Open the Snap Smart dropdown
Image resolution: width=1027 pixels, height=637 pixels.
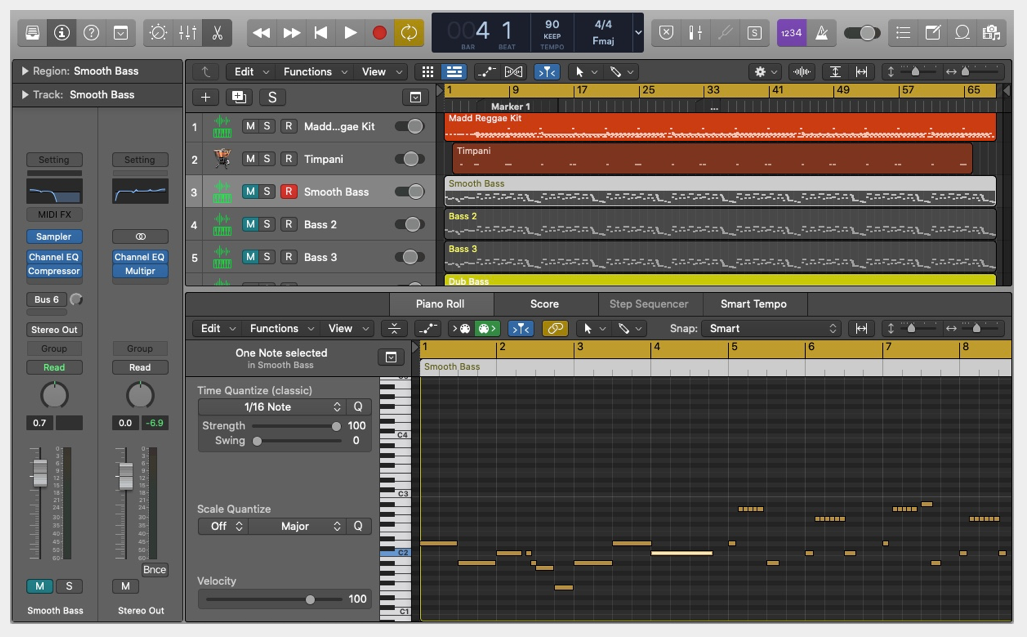pyautogui.click(x=772, y=328)
